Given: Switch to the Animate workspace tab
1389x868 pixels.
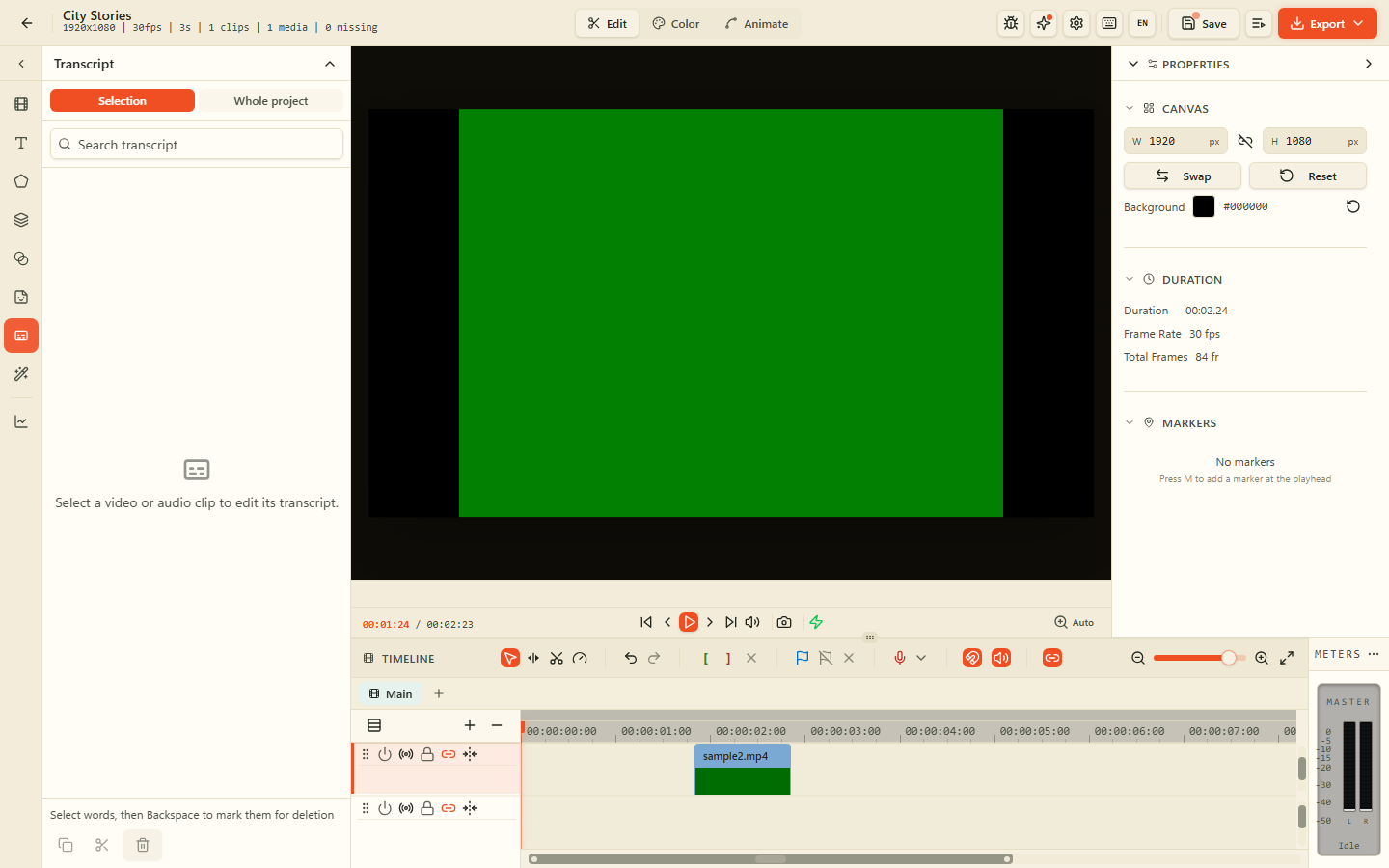Looking at the screenshot, I should (x=756, y=23).
